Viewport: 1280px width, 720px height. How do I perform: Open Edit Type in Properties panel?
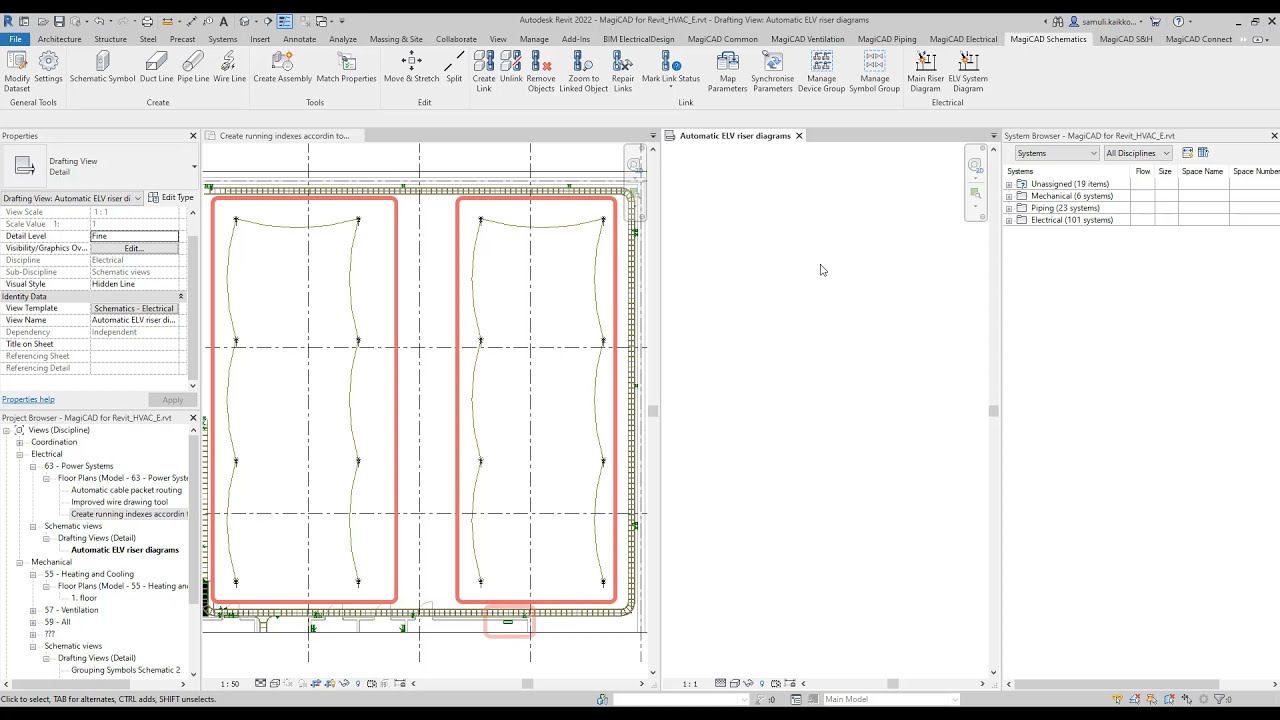pyautogui.click(x=170, y=198)
